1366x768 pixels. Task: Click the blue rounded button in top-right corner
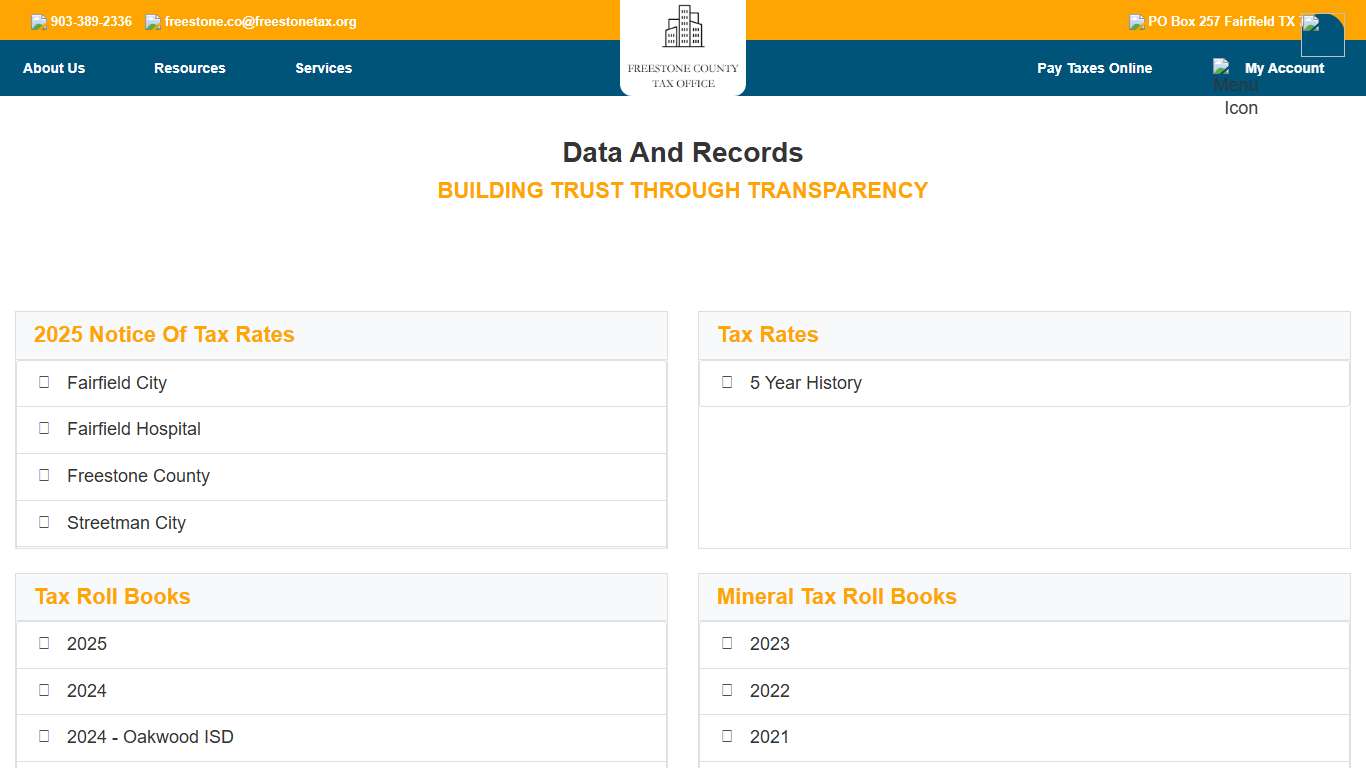coord(1322,35)
